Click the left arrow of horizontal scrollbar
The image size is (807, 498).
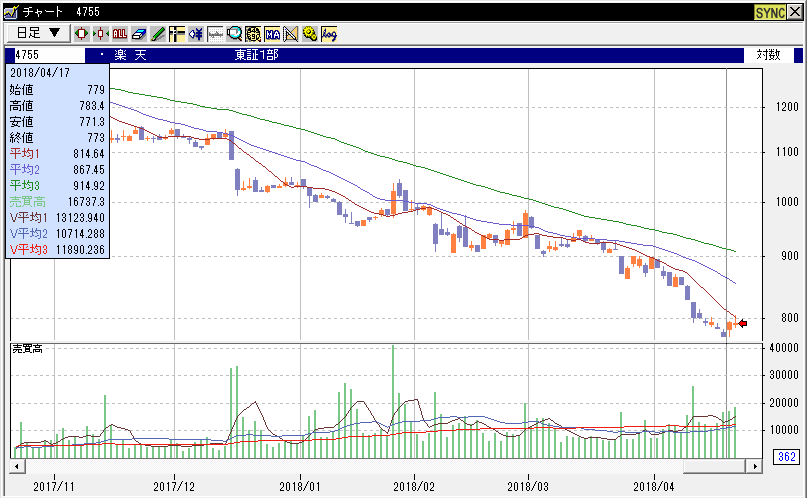tap(16, 465)
